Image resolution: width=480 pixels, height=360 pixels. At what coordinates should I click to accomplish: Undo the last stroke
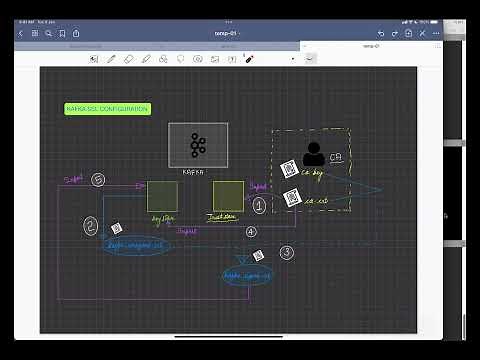pyautogui.click(x=381, y=33)
